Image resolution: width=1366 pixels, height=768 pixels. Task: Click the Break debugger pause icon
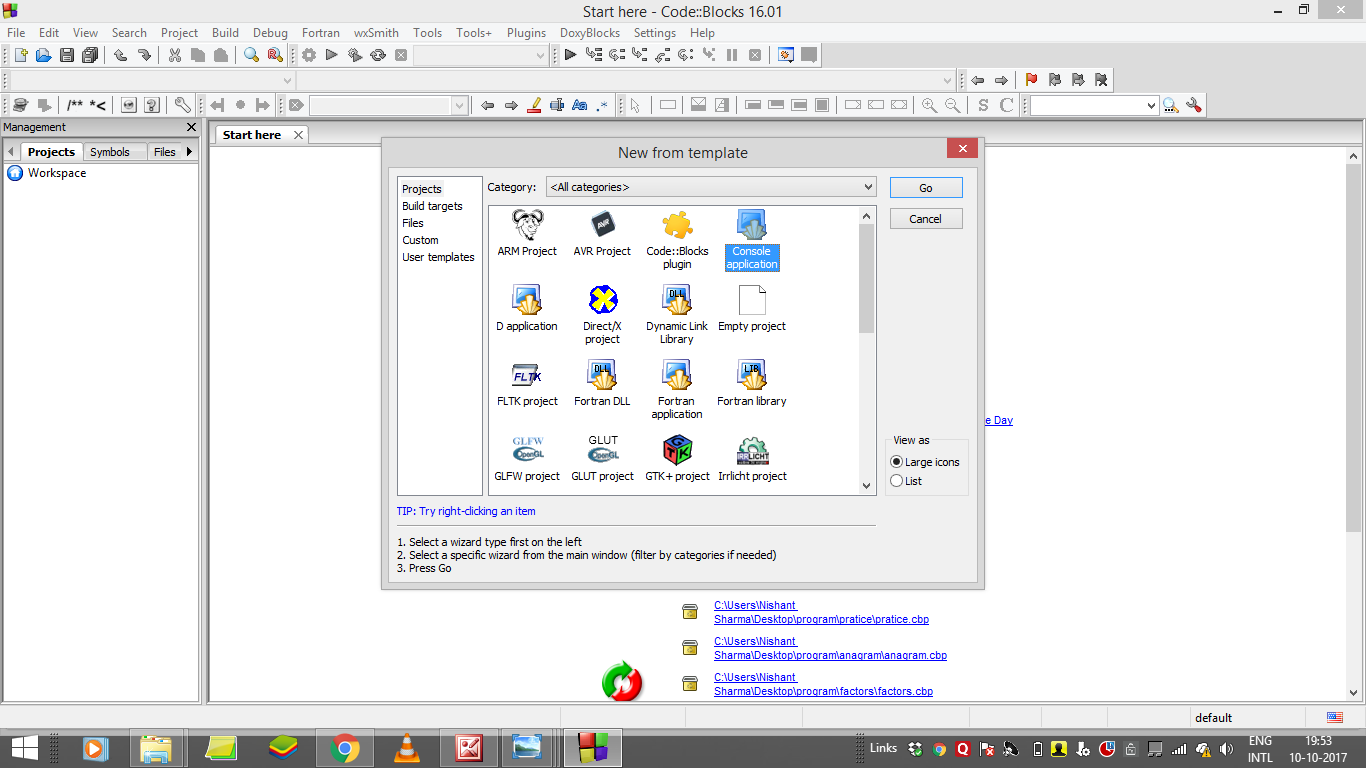[732, 55]
